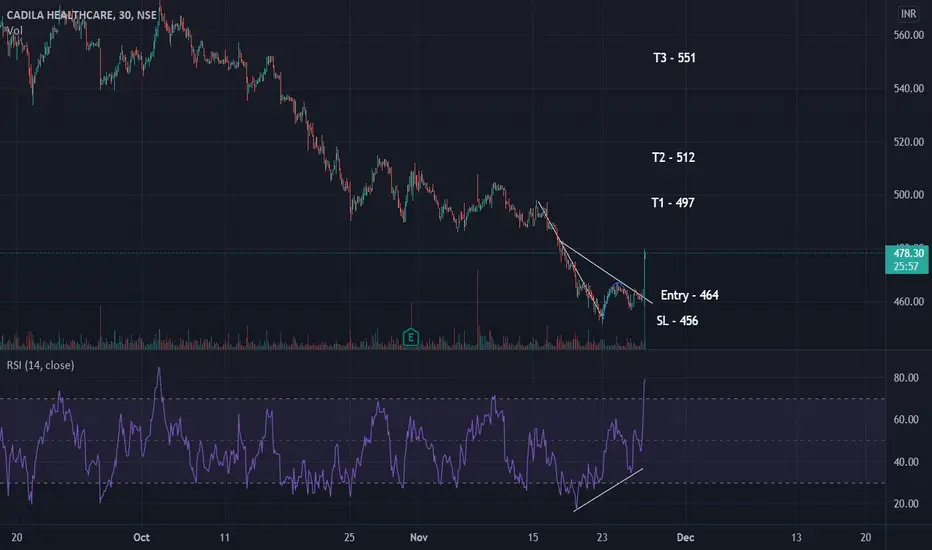Click the '25' date label on time axis

pos(350,538)
